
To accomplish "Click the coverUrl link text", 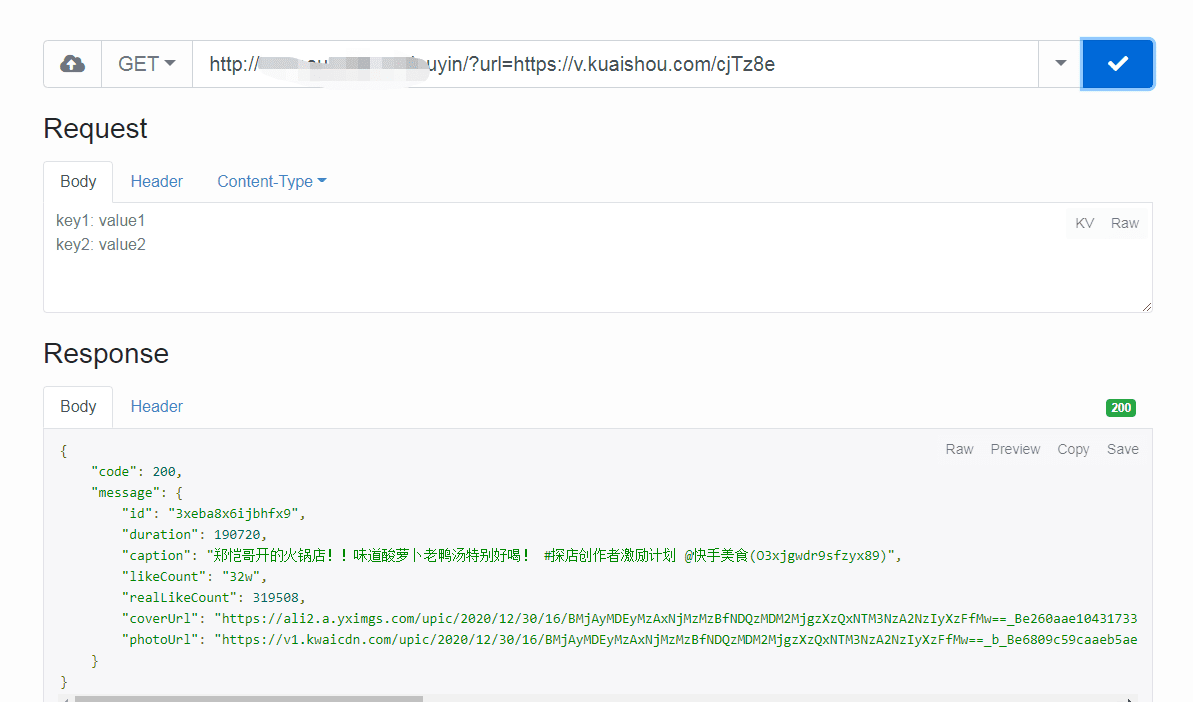I will tap(676, 619).
